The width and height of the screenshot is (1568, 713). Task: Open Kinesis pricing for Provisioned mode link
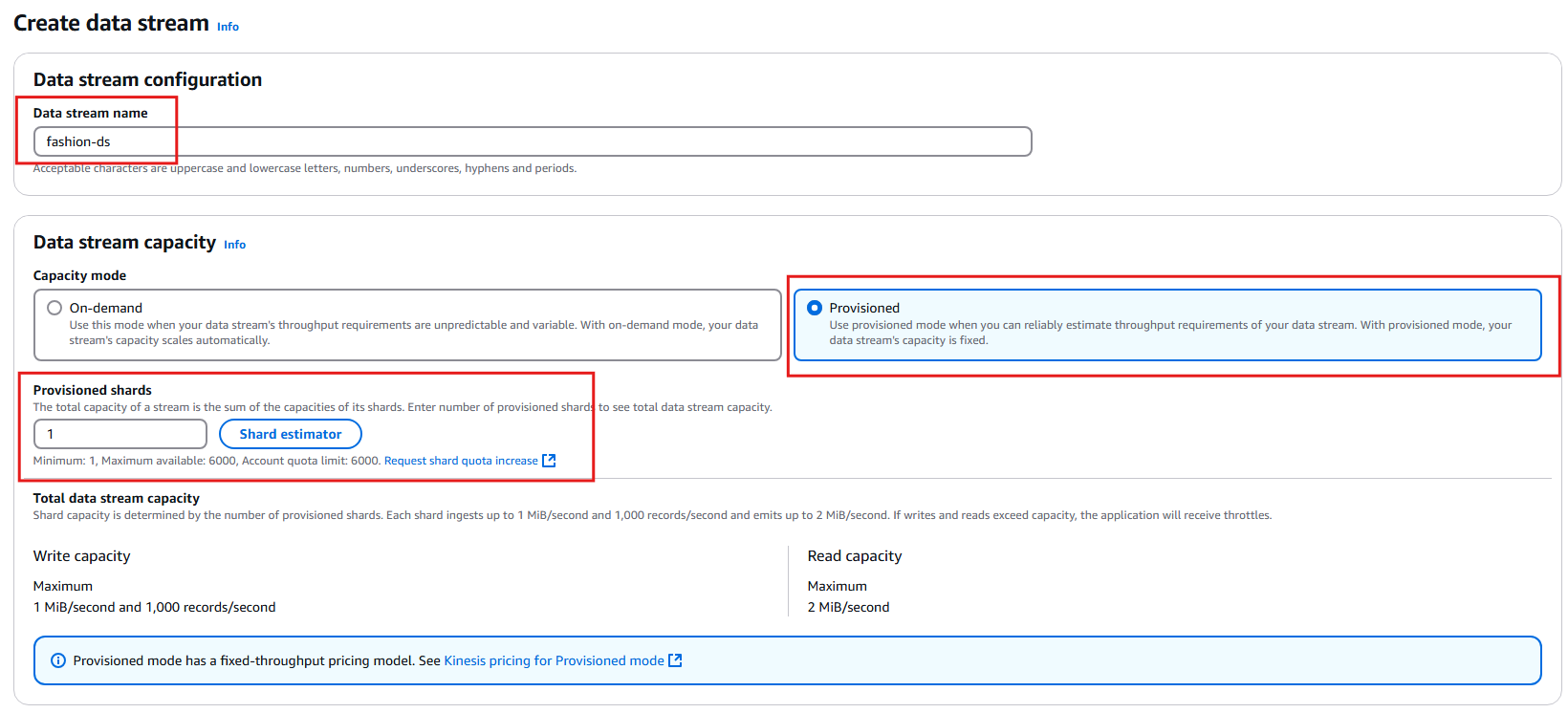pos(554,660)
